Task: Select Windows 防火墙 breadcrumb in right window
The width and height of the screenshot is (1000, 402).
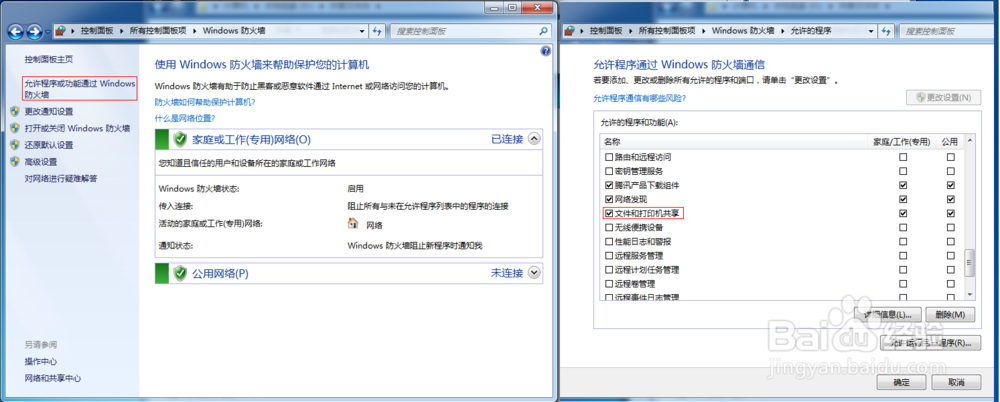Action: 744,31
